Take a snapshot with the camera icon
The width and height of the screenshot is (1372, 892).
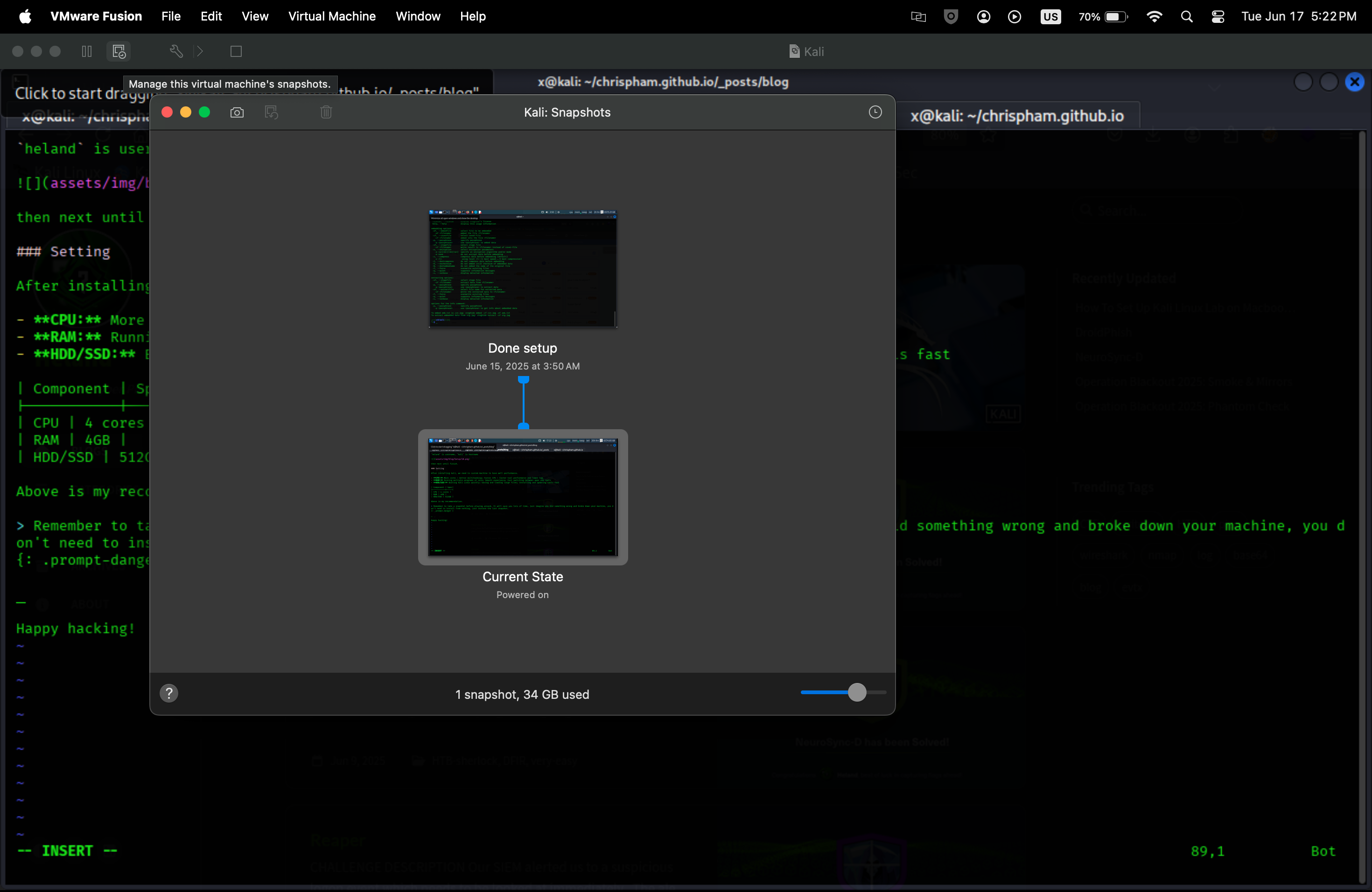pos(237,112)
